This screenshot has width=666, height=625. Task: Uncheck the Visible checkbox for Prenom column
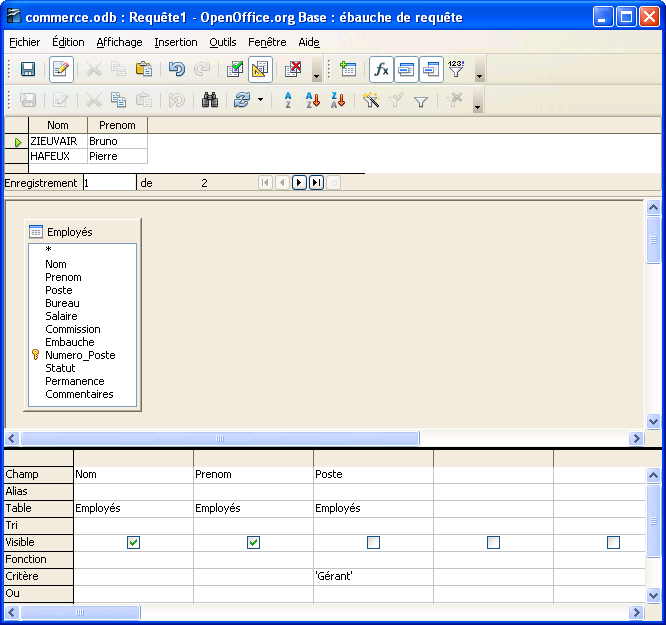[x=253, y=542]
